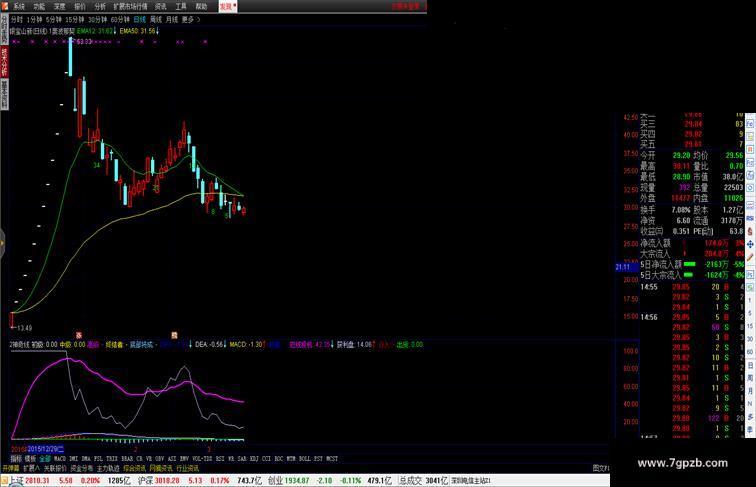Apply the DMI indicator
The image size is (756, 487).
click(x=74, y=459)
